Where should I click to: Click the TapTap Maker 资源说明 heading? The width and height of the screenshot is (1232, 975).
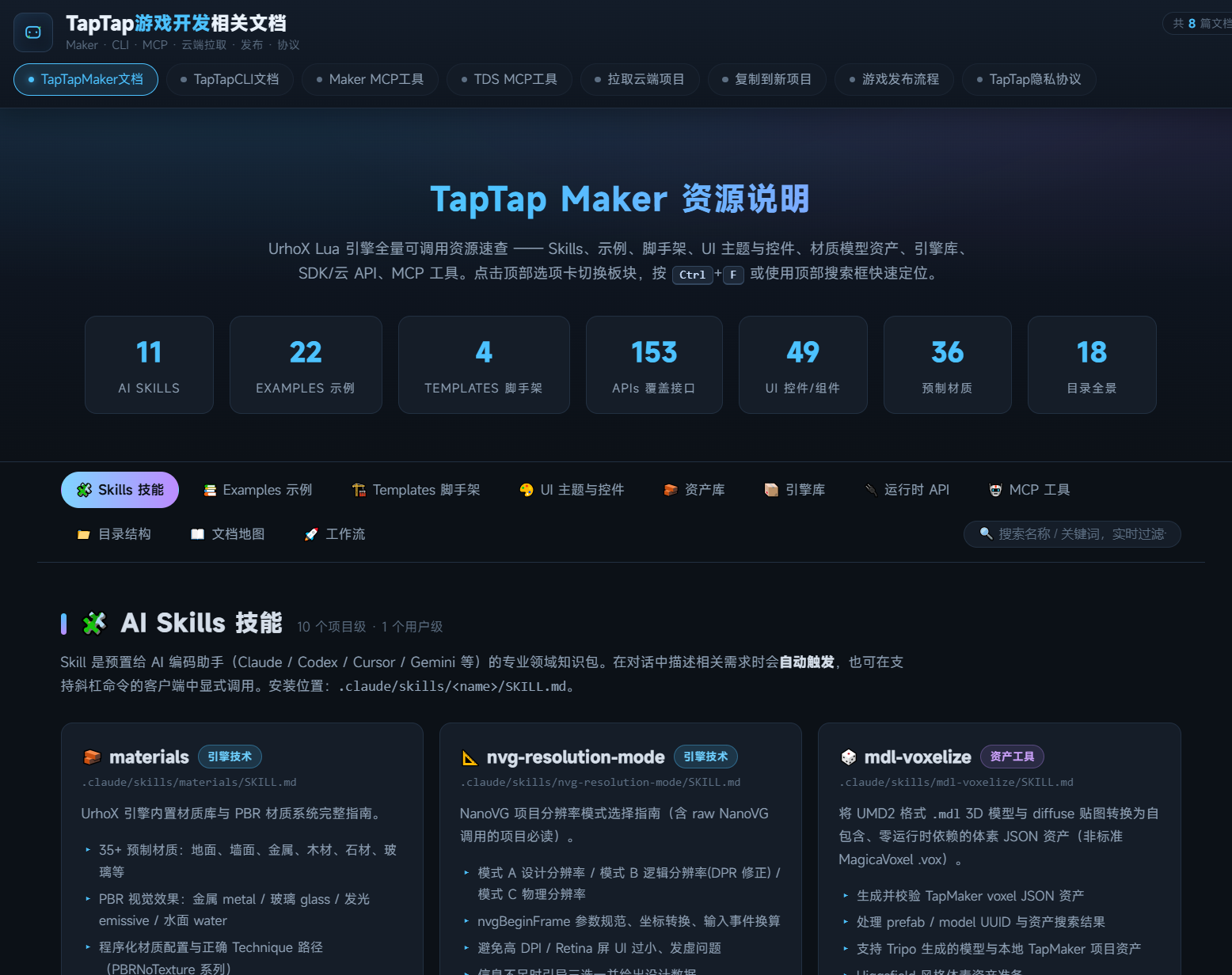click(x=620, y=199)
